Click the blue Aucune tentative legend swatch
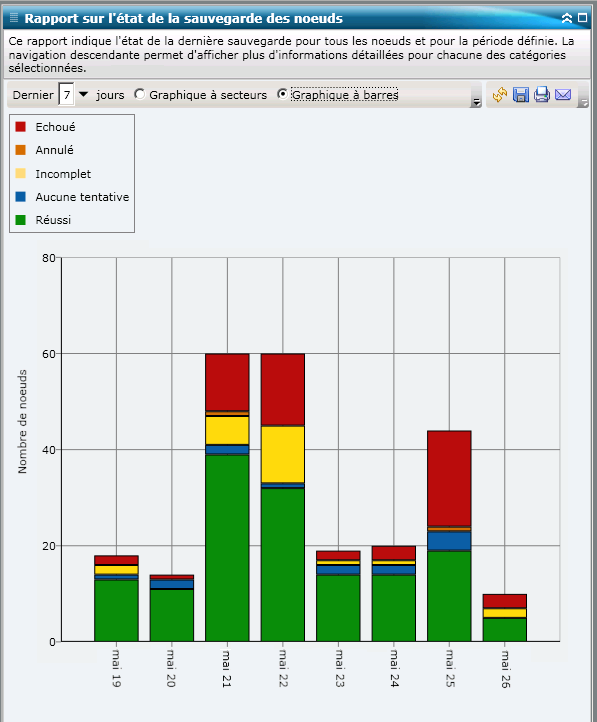597x722 pixels. point(20,197)
